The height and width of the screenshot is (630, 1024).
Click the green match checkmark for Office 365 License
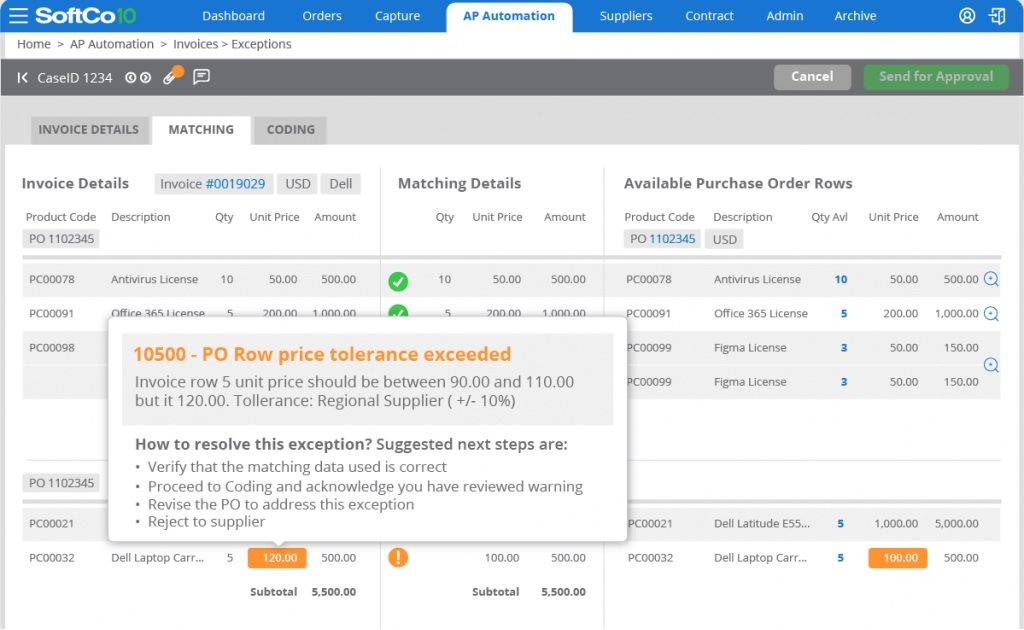click(x=398, y=312)
